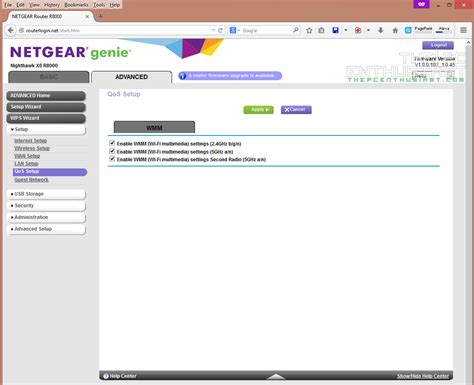Open WAN Setup link
This screenshot has height=385, width=474.
[x=27, y=156]
